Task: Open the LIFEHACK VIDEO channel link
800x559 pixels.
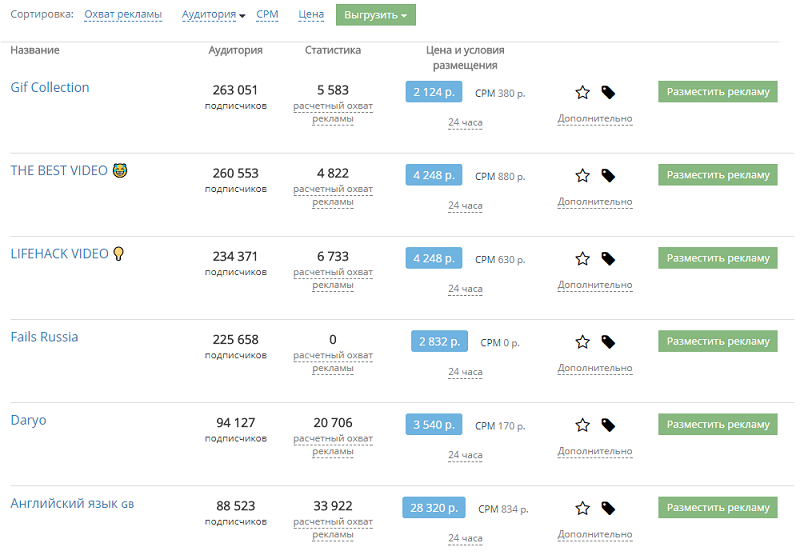Action: [x=59, y=254]
